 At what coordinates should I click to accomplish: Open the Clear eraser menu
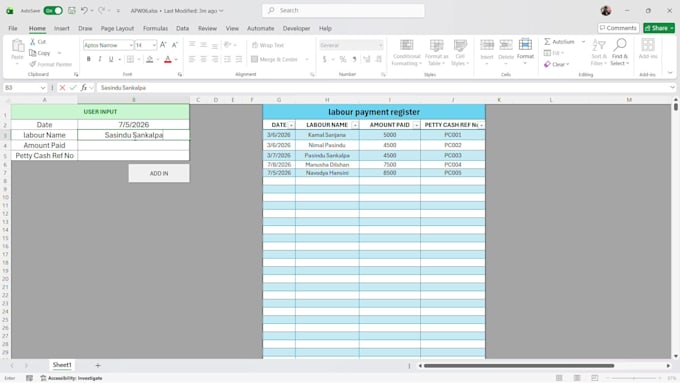coord(556,64)
